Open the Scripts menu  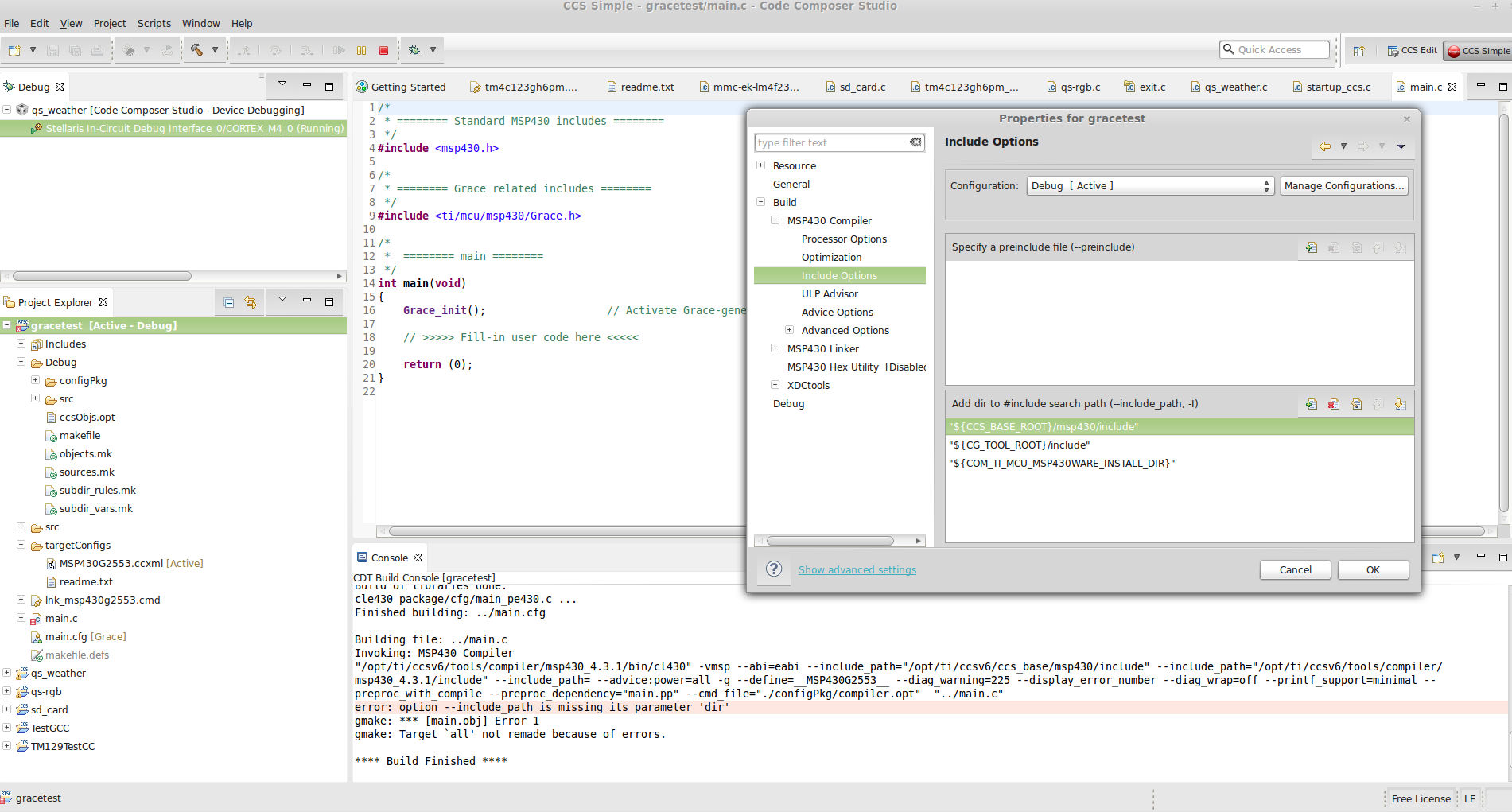click(154, 23)
